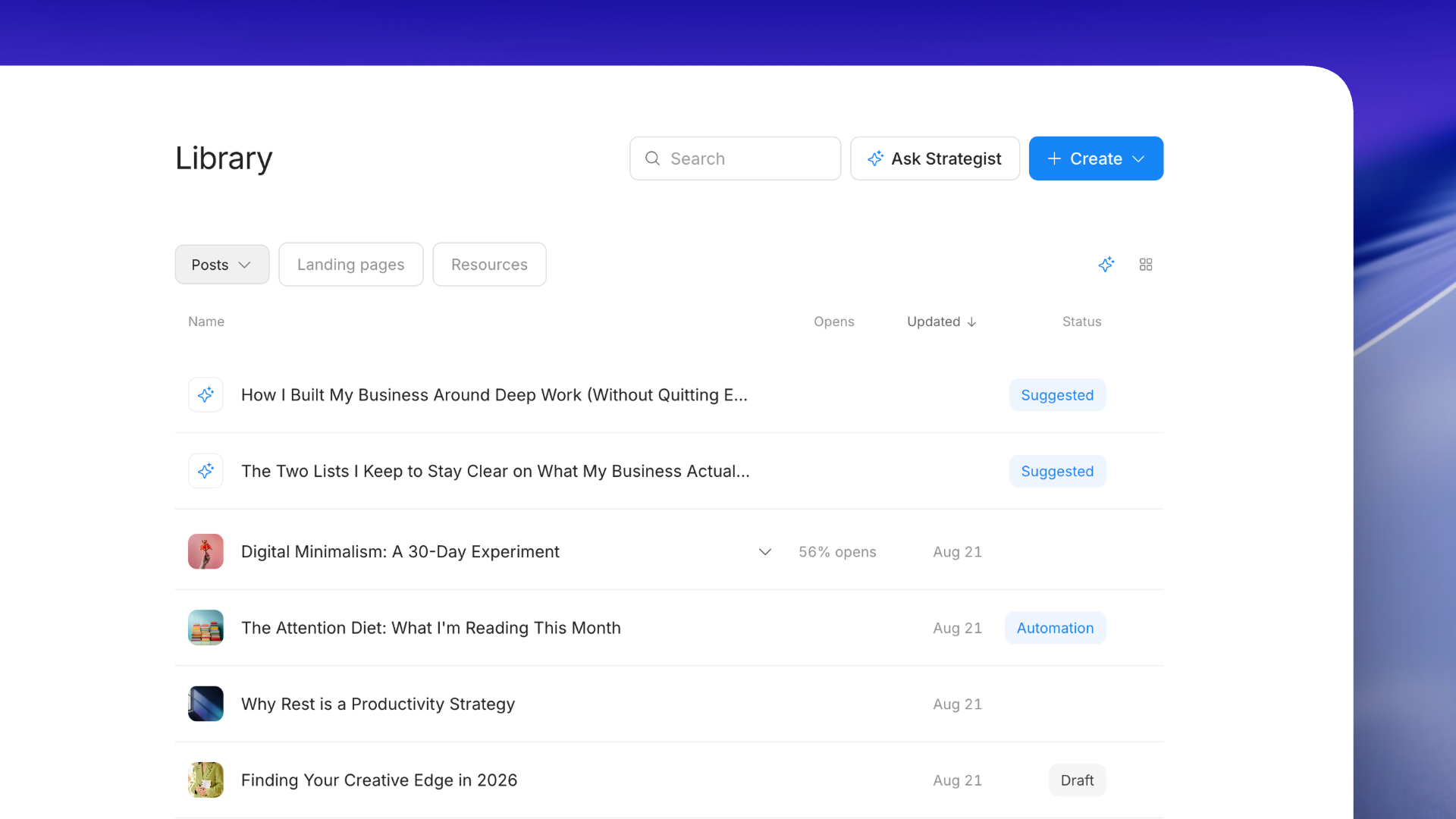Open 'Finding Your Creative Edge in 2026' title

379,780
